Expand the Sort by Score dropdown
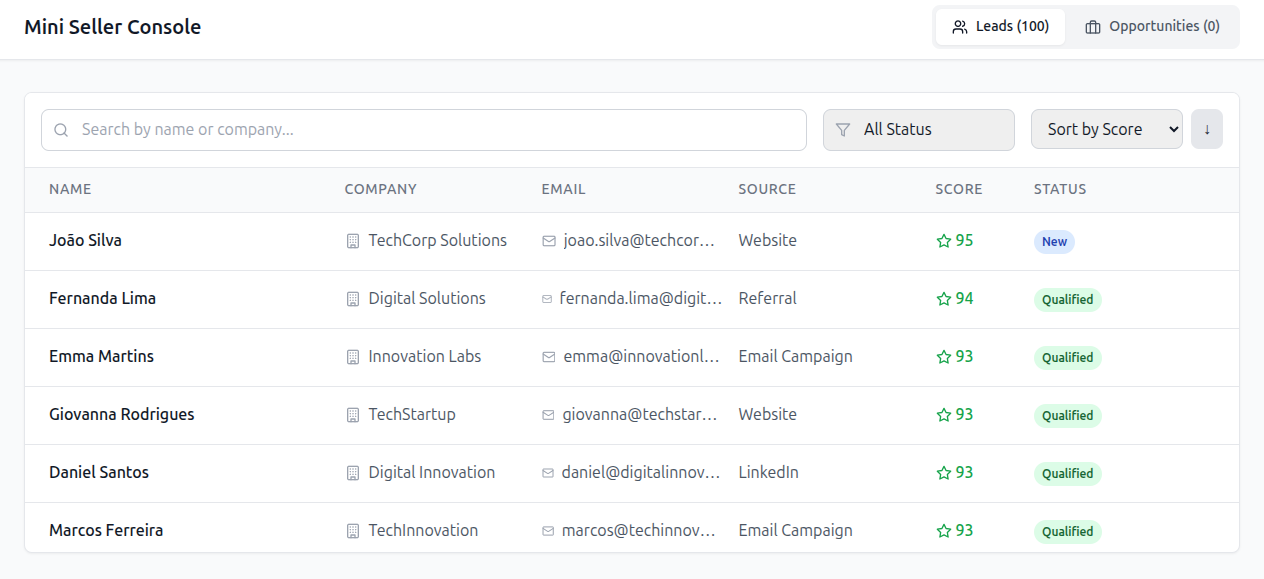Viewport: 1264px width, 579px height. (1106, 129)
